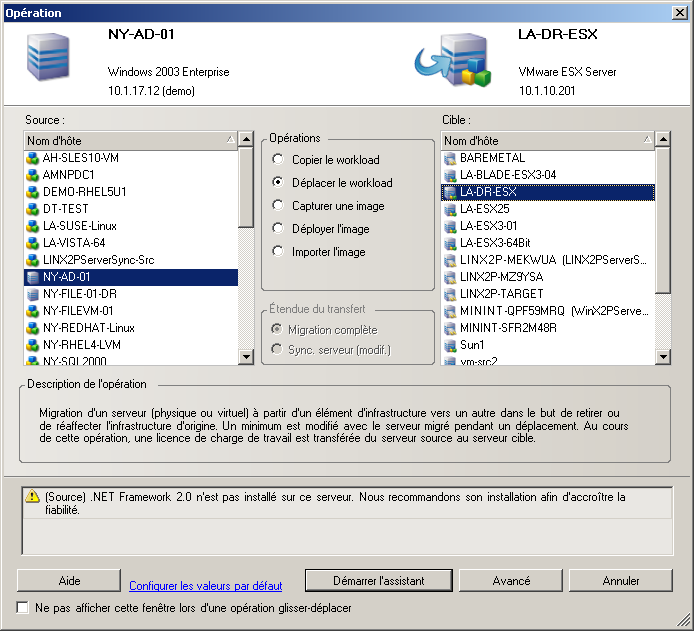694x631 pixels.
Task: Select the Capturer une image option
Action: [x=328, y=206]
